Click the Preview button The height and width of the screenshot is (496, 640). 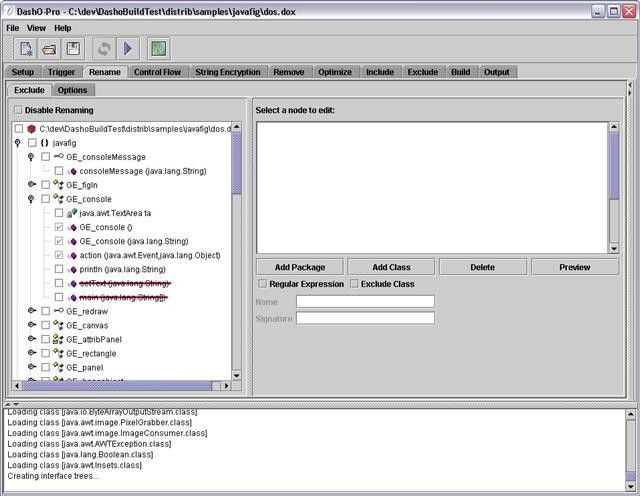pos(575,267)
